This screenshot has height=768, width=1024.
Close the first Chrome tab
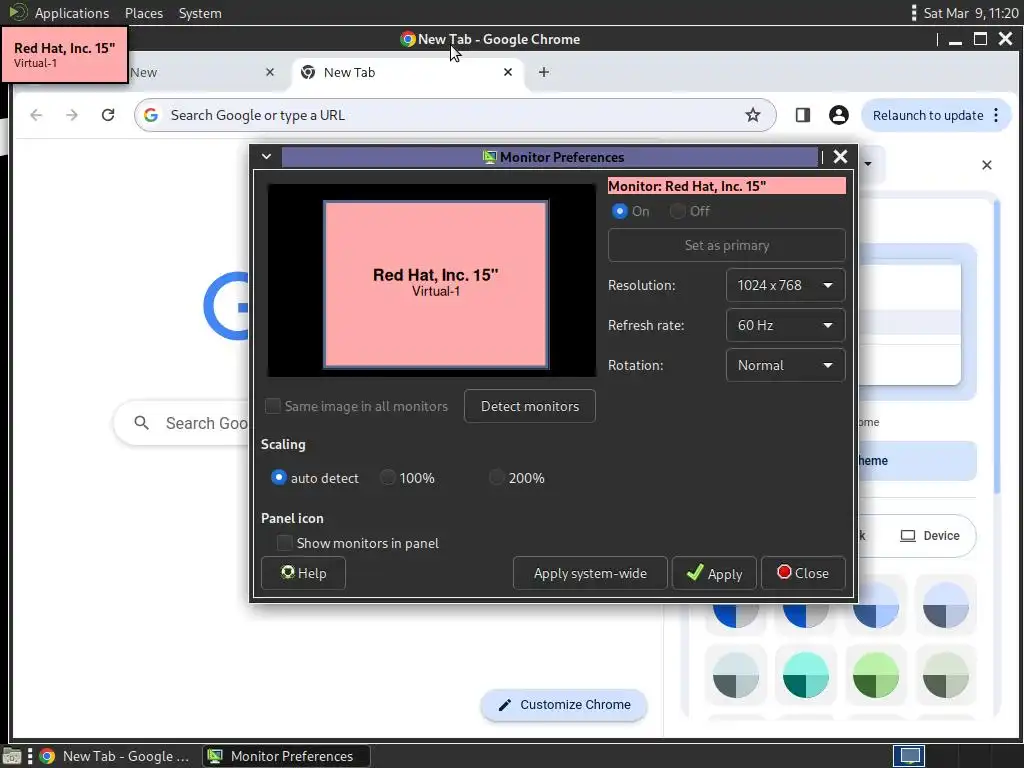[270, 72]
